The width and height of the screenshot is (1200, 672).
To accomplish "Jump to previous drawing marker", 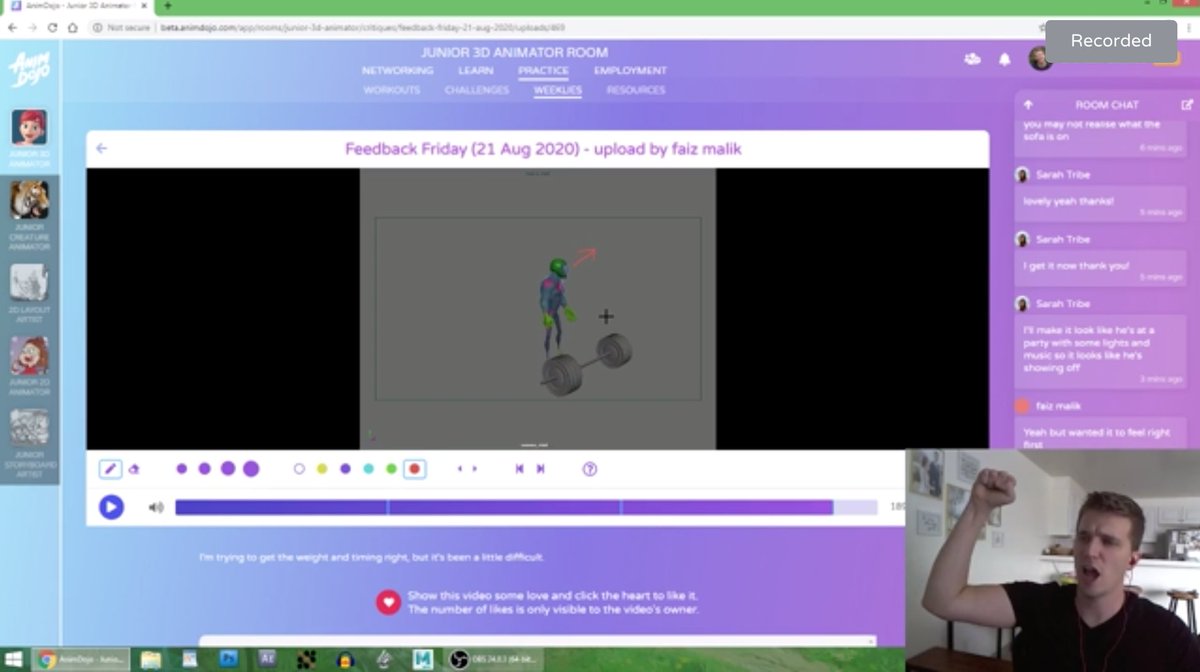I will pyautogui.click(x=520, y=468).
